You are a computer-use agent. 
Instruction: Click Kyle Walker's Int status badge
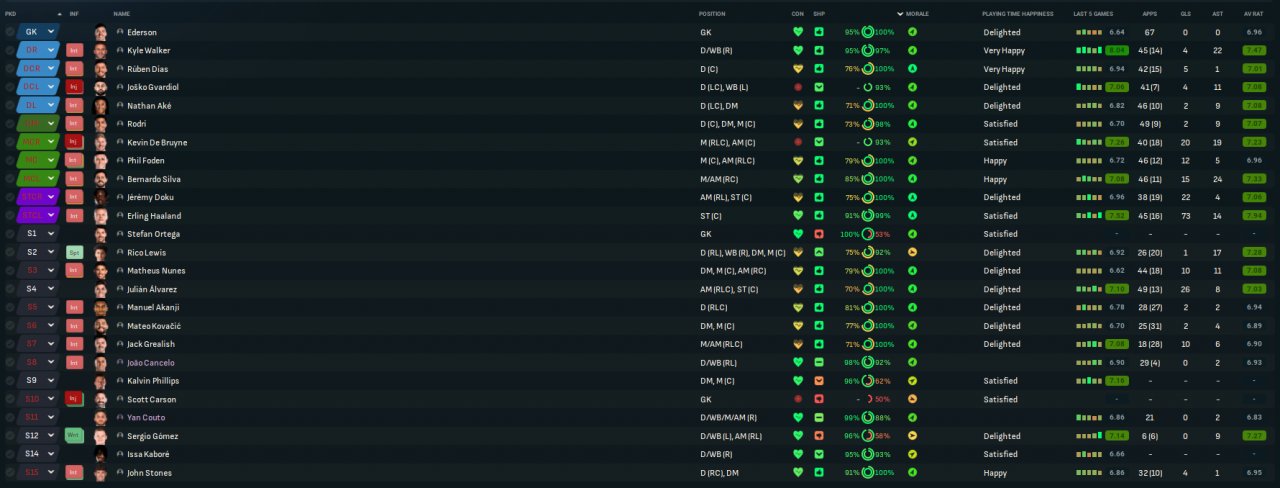click(x=74, y=50)
